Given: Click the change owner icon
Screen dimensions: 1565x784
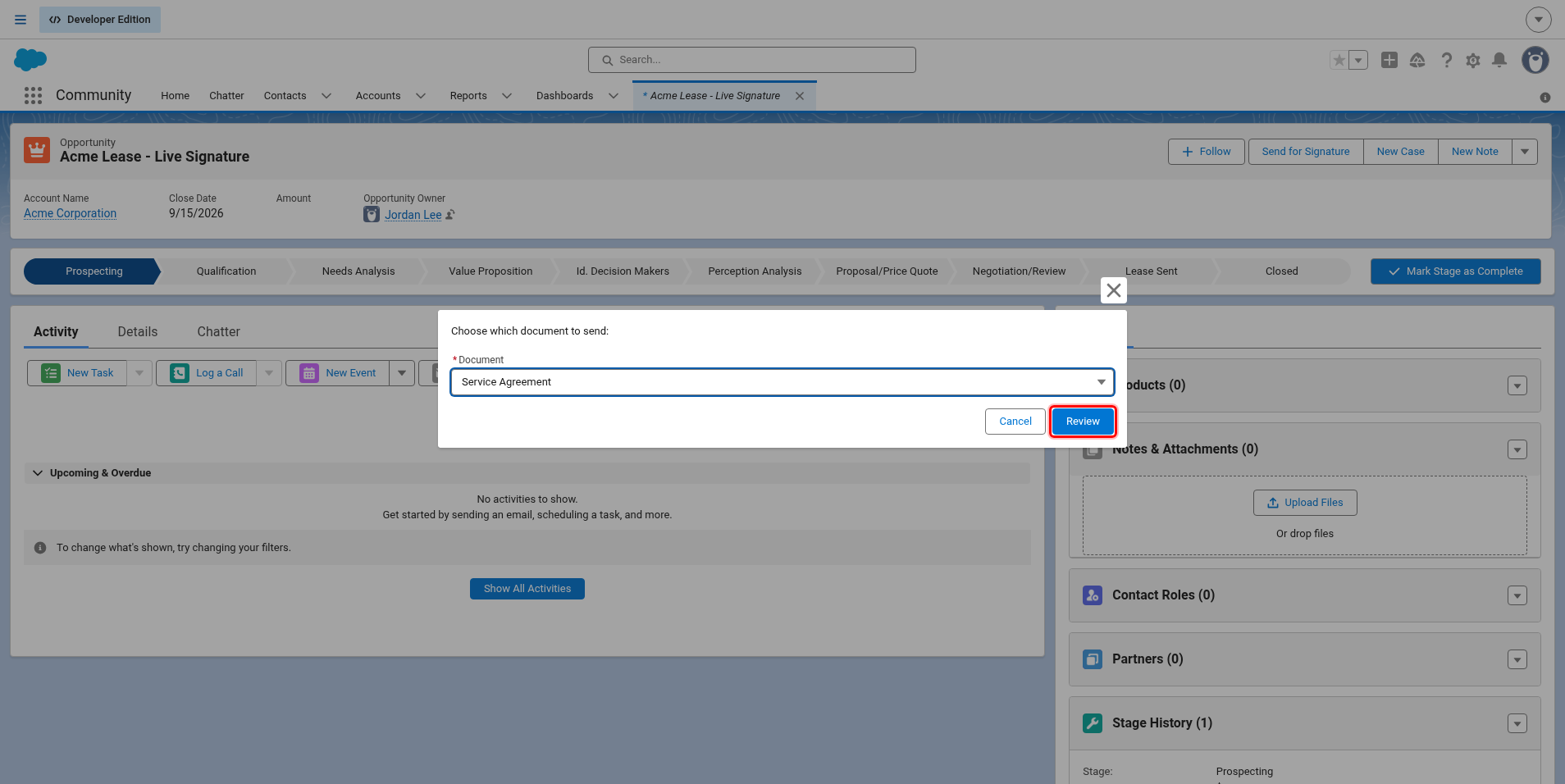Looking at the screenshot, I should (450, 215).
